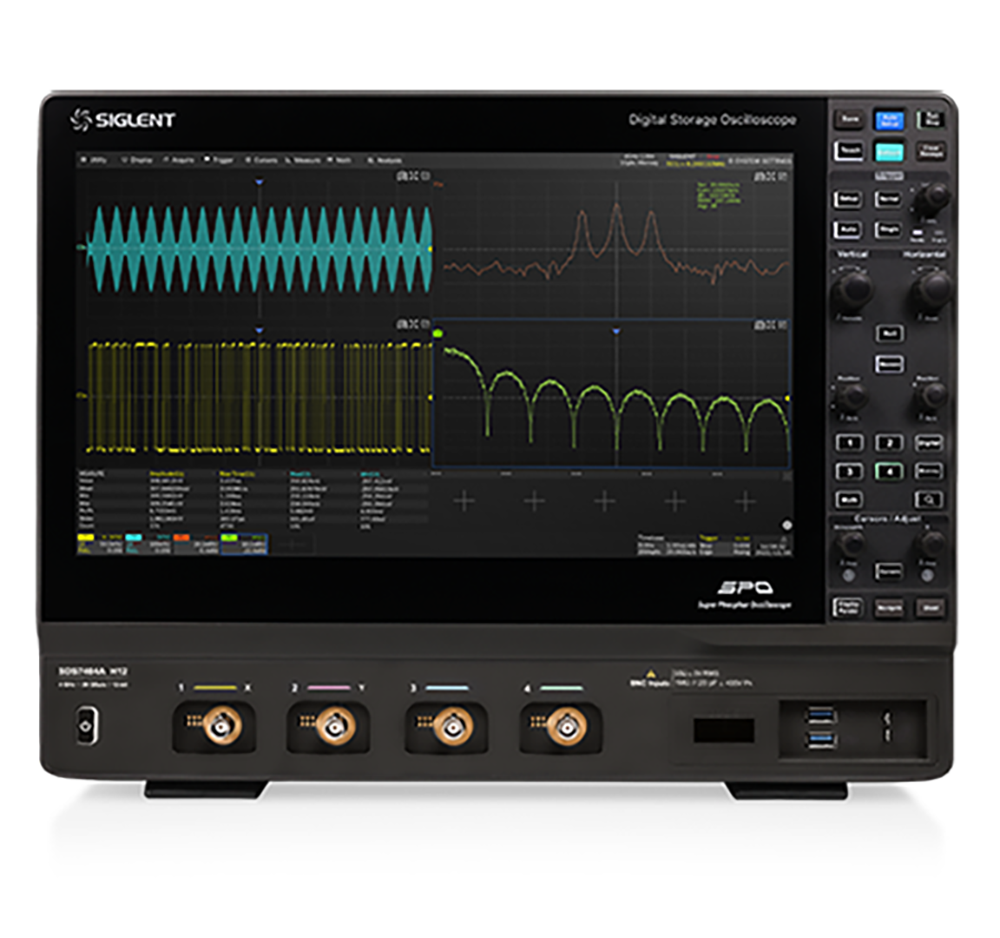The image size is (1000, 938).
Task: Open the Display menu on screen
Action: point(137,160)
